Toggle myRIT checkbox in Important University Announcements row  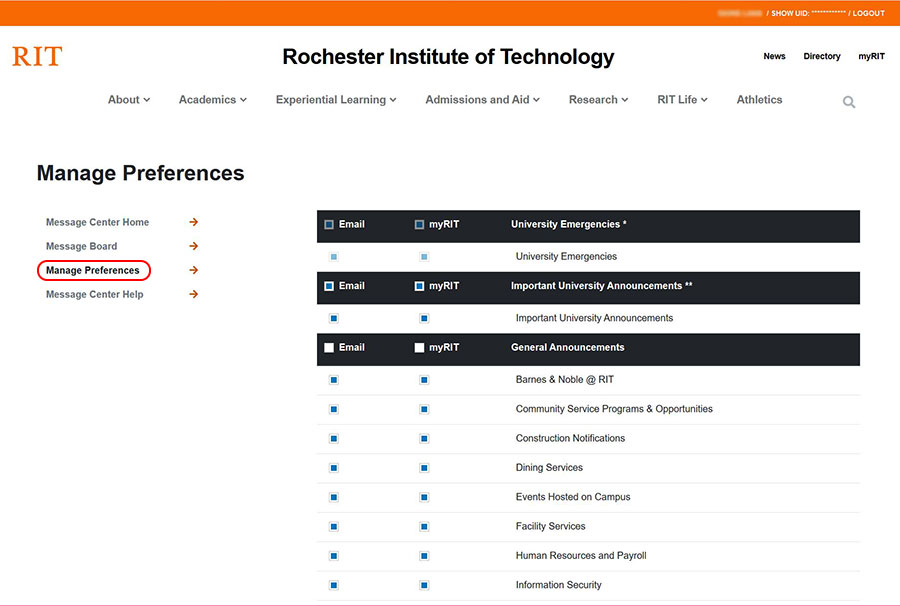[424, 318]
